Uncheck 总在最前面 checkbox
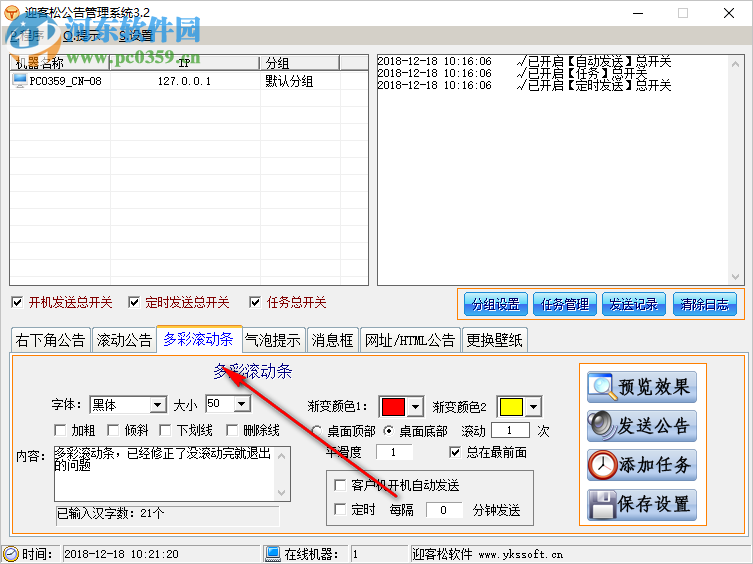Image resolution: width=753 pixels, height=564 pixels. click(x=455, y=452)
